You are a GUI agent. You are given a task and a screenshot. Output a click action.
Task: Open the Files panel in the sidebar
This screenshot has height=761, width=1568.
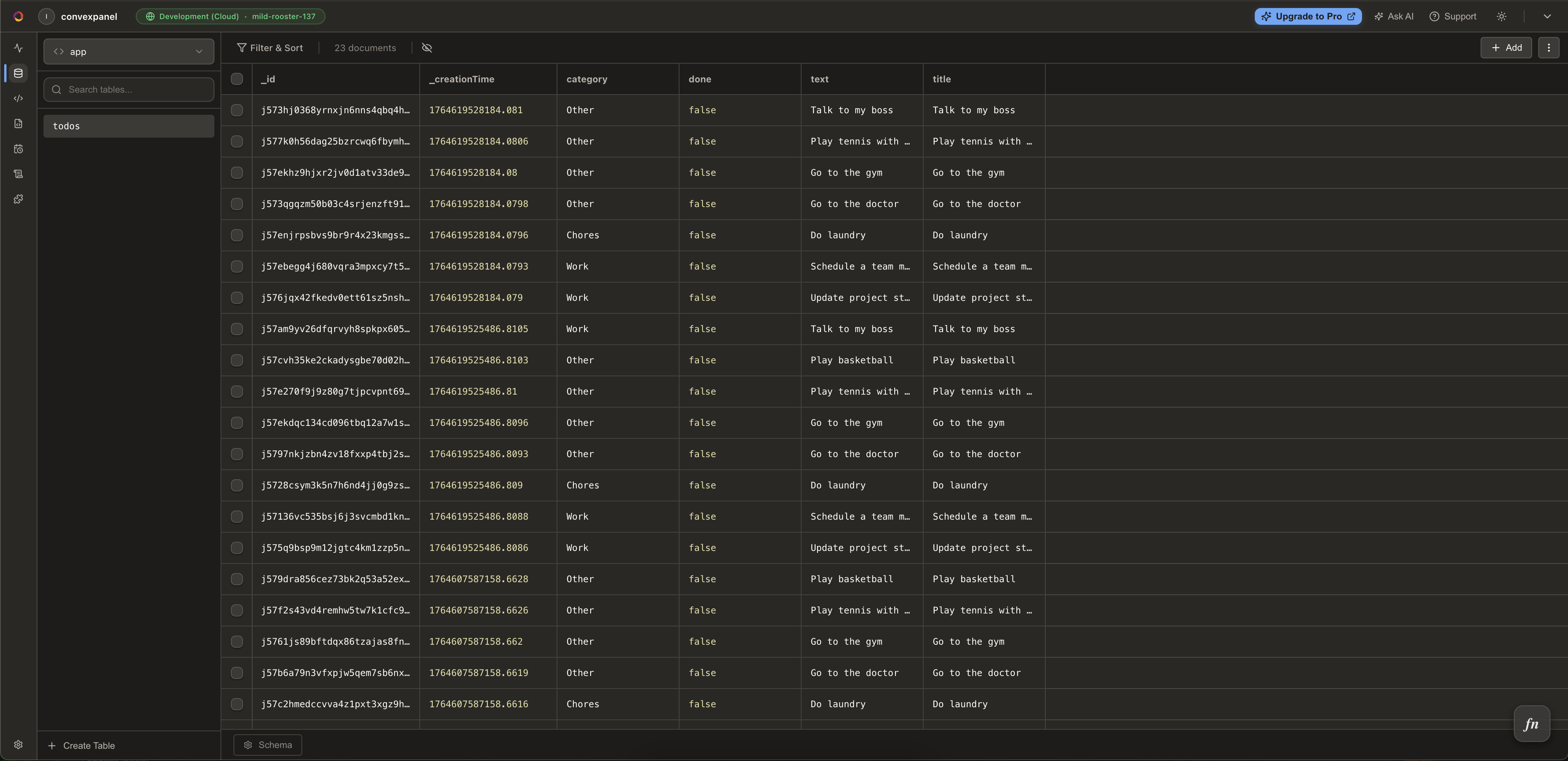[x=18, y=124]
